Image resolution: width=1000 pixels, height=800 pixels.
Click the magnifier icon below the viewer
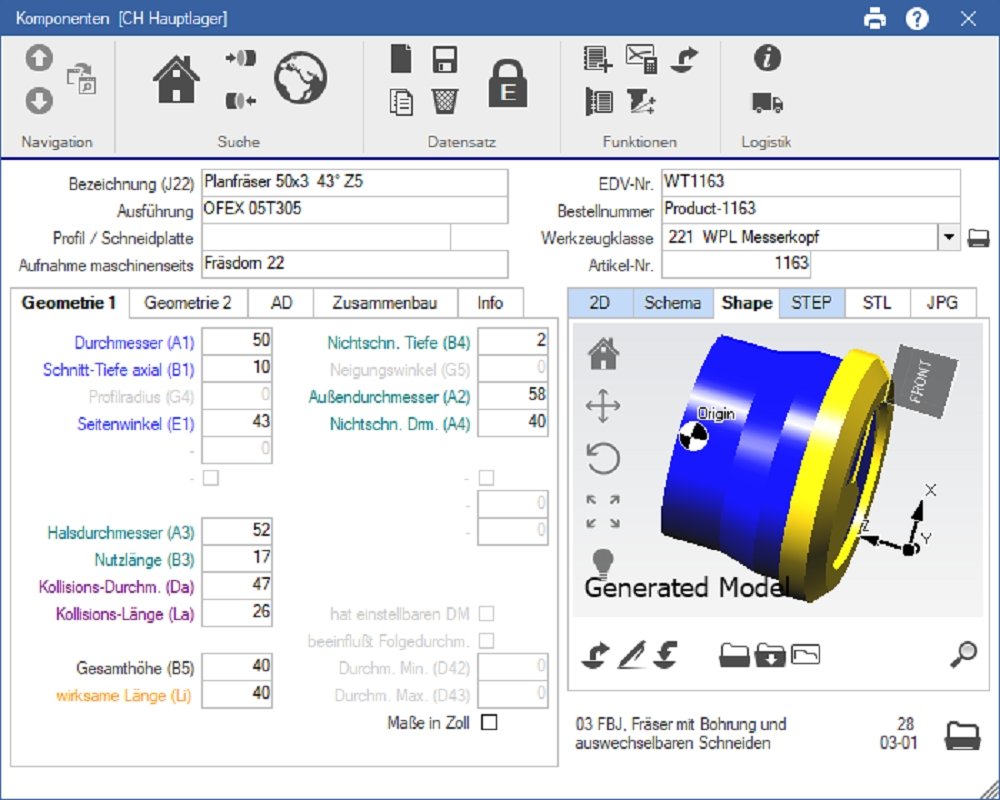click(964, 655)
